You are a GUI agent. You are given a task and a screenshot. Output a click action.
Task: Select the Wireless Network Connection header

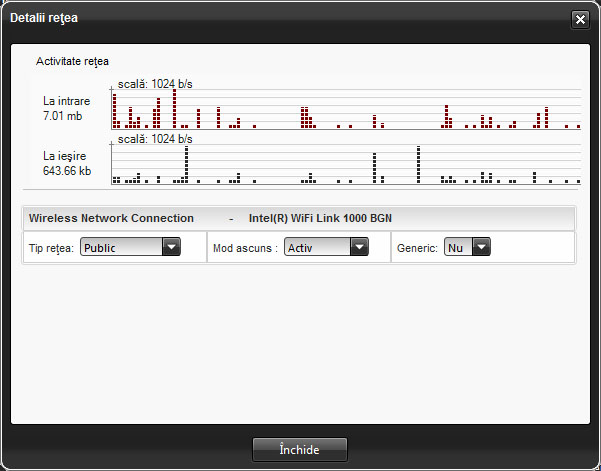point(111,218)
